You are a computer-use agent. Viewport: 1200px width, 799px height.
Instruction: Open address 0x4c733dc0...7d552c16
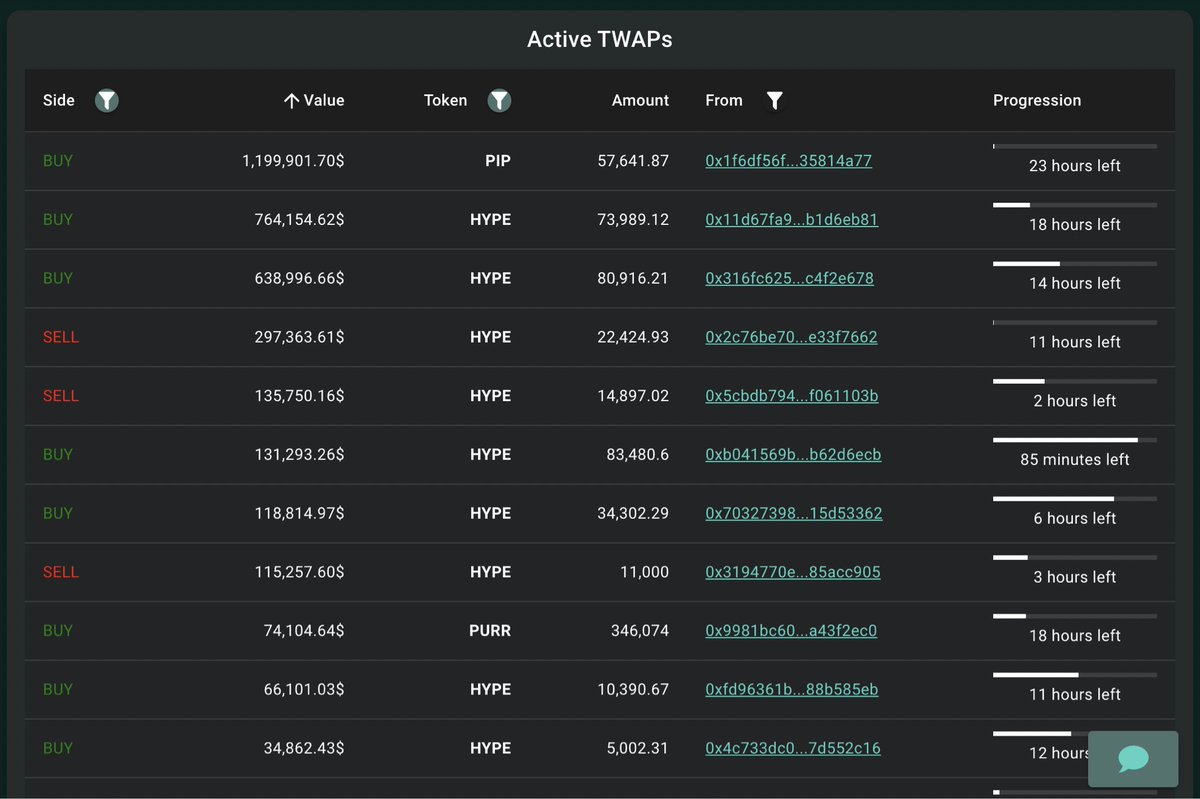[793, 748]
